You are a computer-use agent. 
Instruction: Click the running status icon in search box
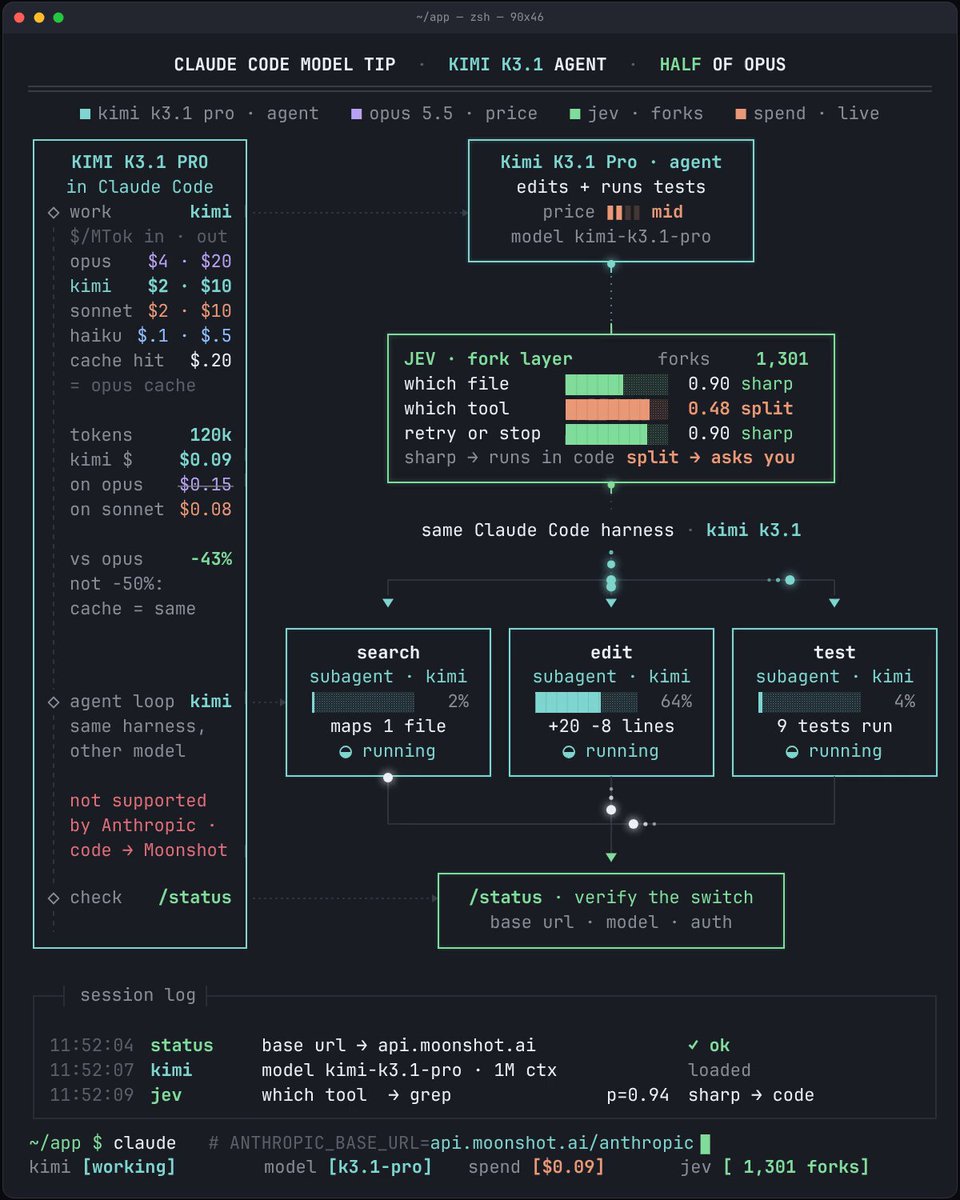(x=345, y=751)
